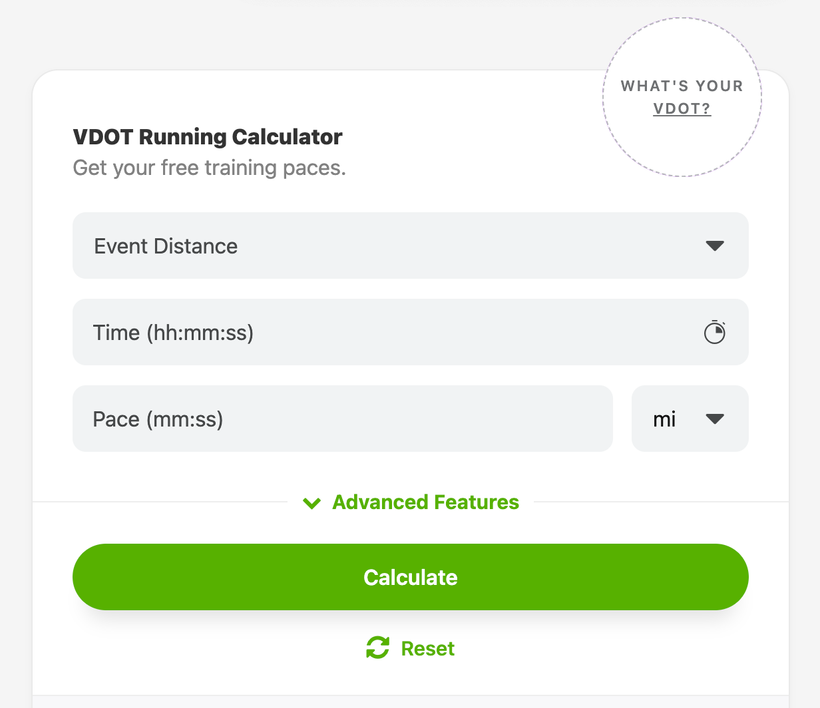This screenshot has height=708, width=820.
Task: Click the Event Distance dropdown arrow
Action: tap(714, 246)
